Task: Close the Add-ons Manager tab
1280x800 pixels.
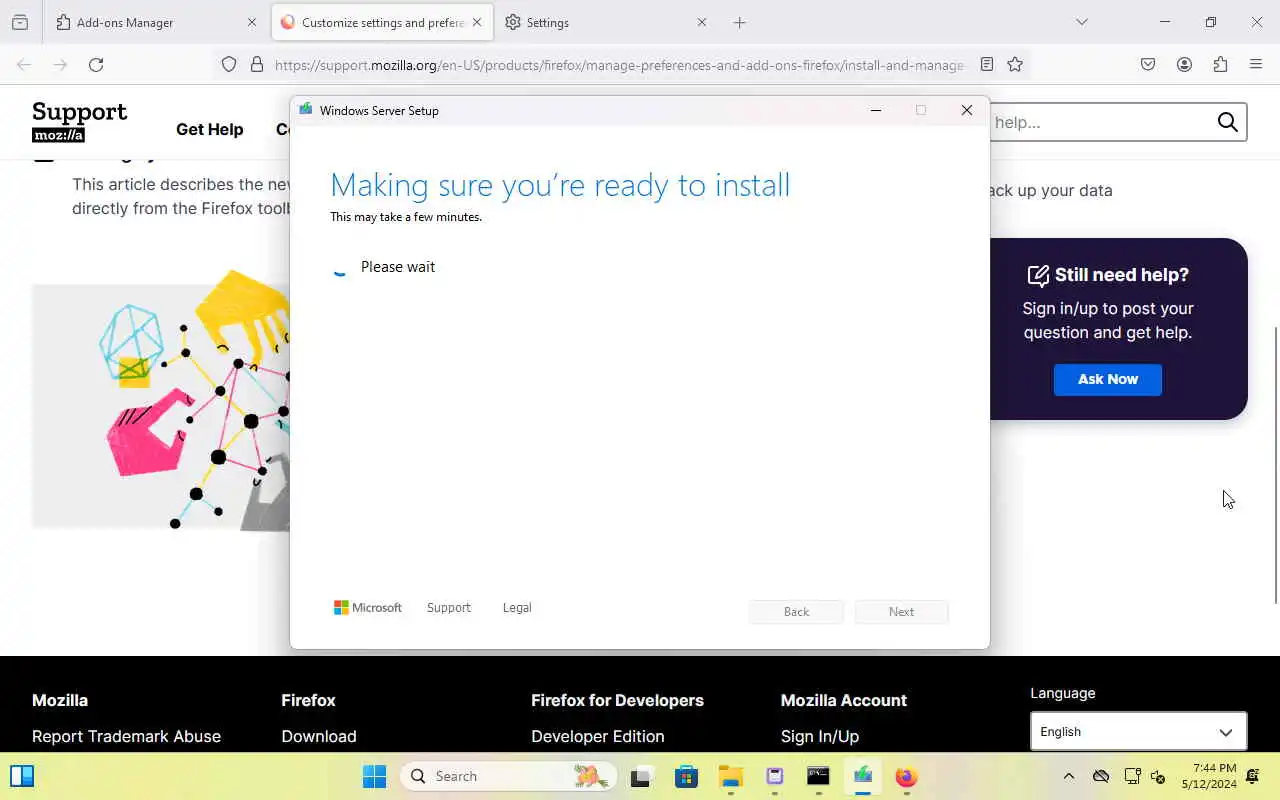Action: [x=252, y=22]
